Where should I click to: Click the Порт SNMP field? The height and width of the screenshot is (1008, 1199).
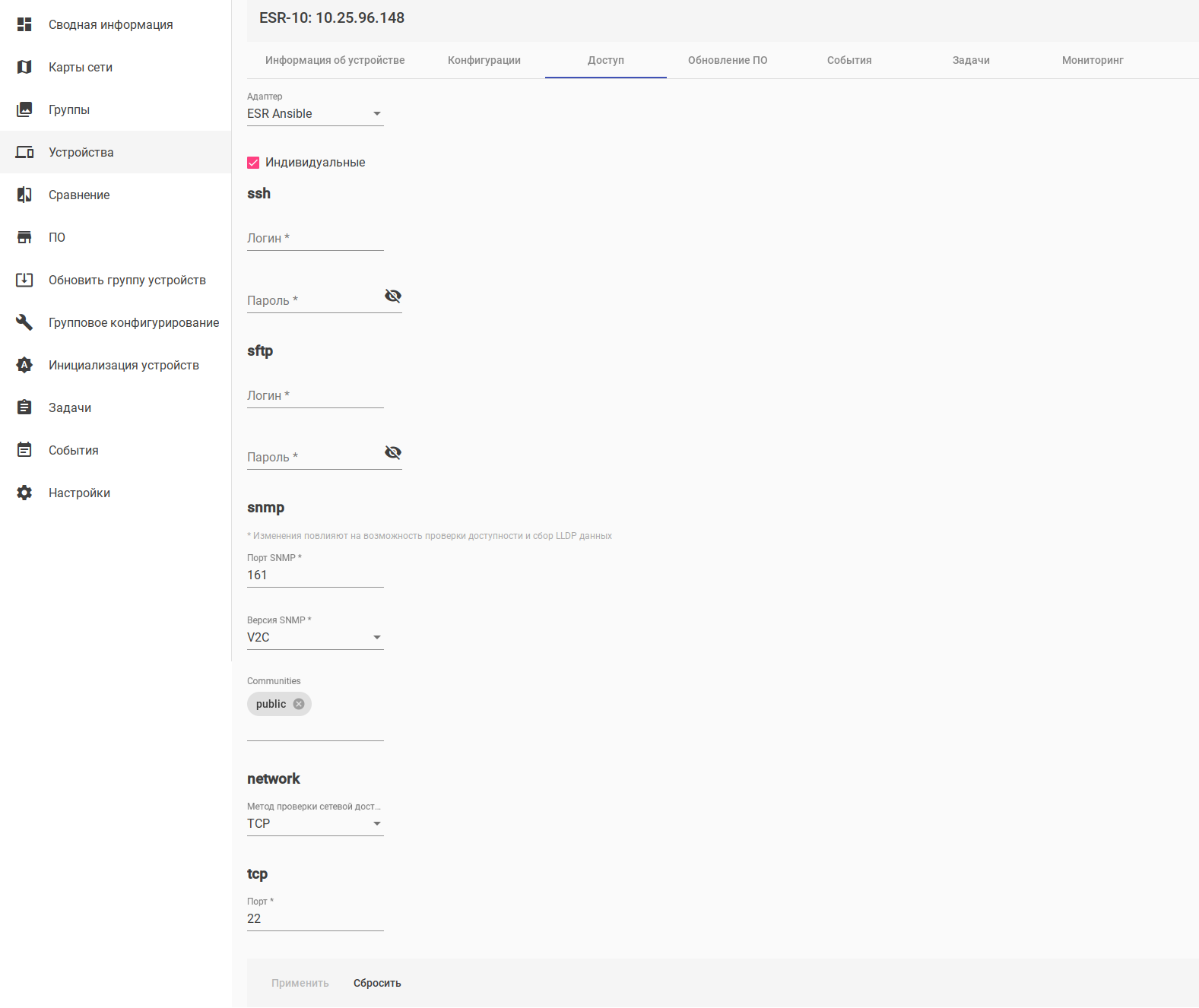pos(315,575)
